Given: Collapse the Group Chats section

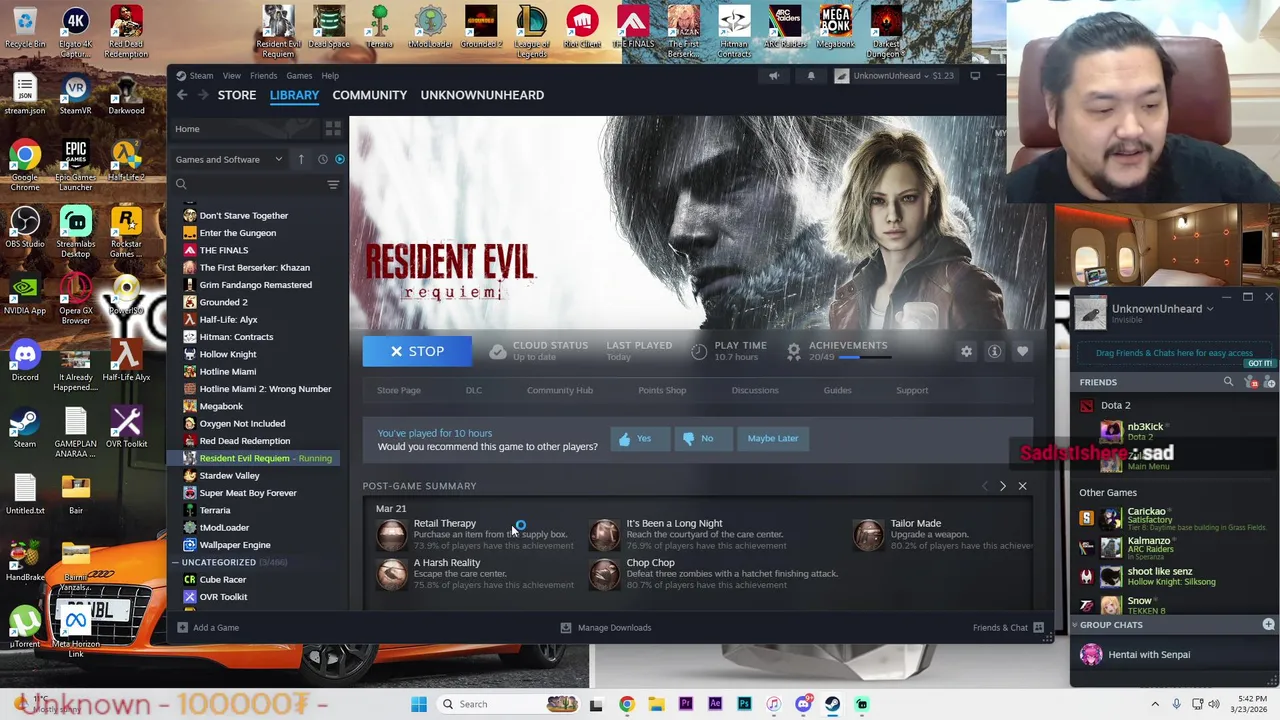Looking at the screenshot, I should tap(1075, 625).
